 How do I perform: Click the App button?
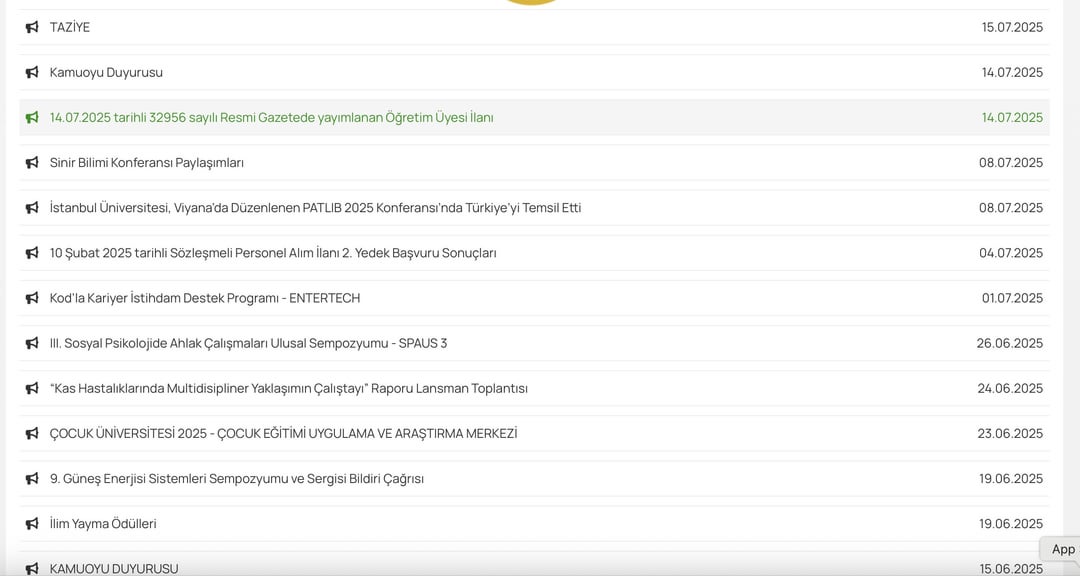[x=1062, y=549]
